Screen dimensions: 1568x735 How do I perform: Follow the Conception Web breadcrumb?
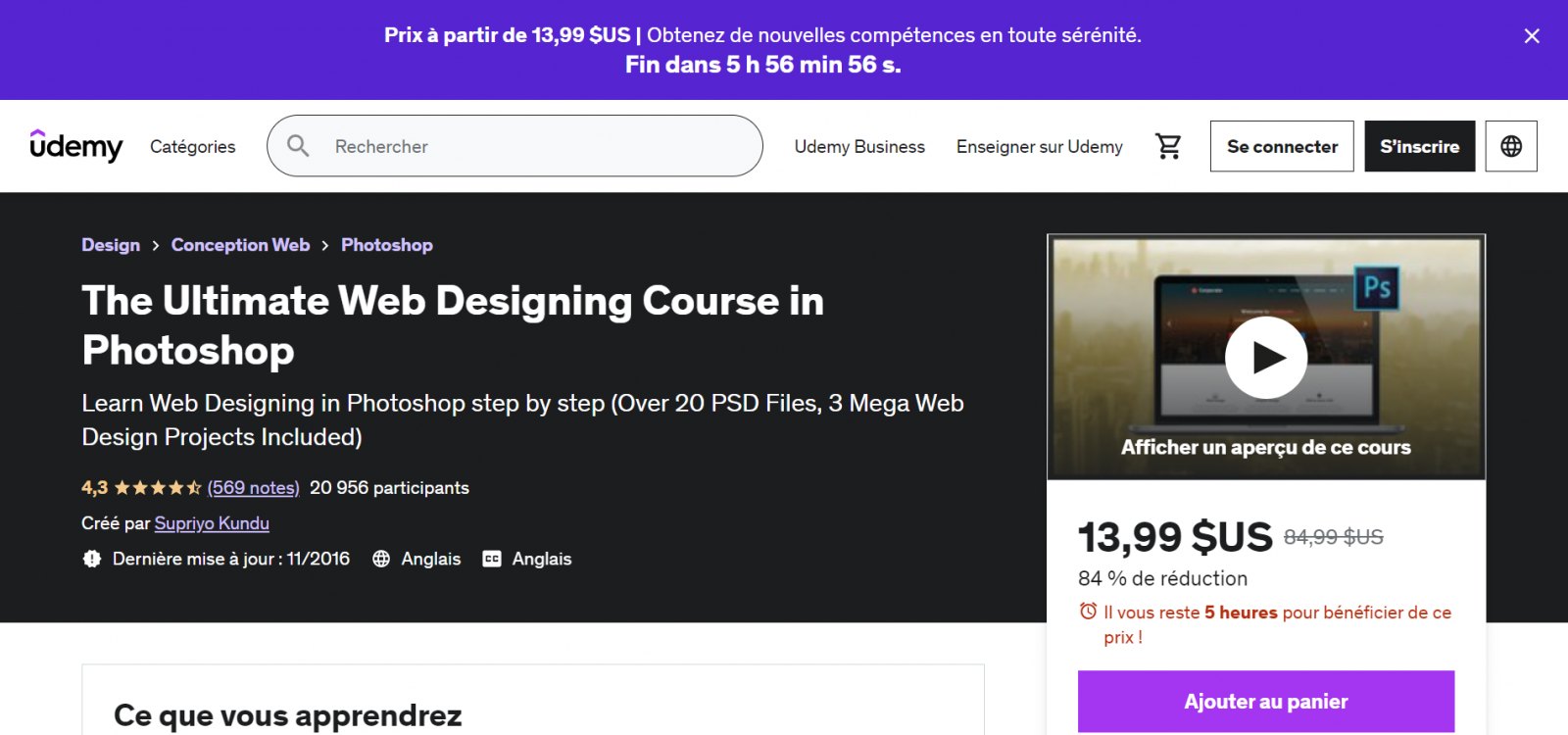(x=240, y=245)
